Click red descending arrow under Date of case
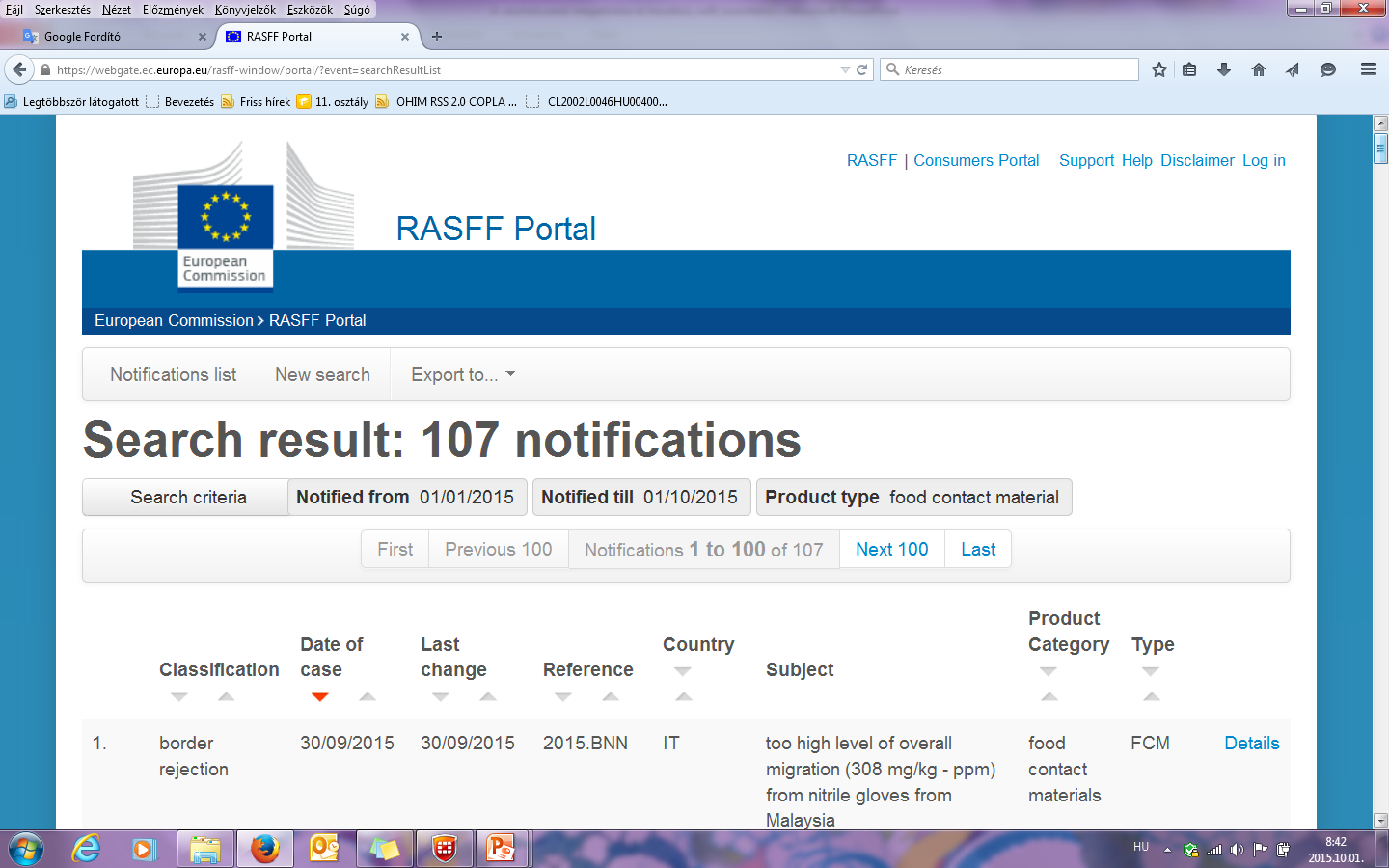The height and width of the screenshot is (868, 1389). 320,696
